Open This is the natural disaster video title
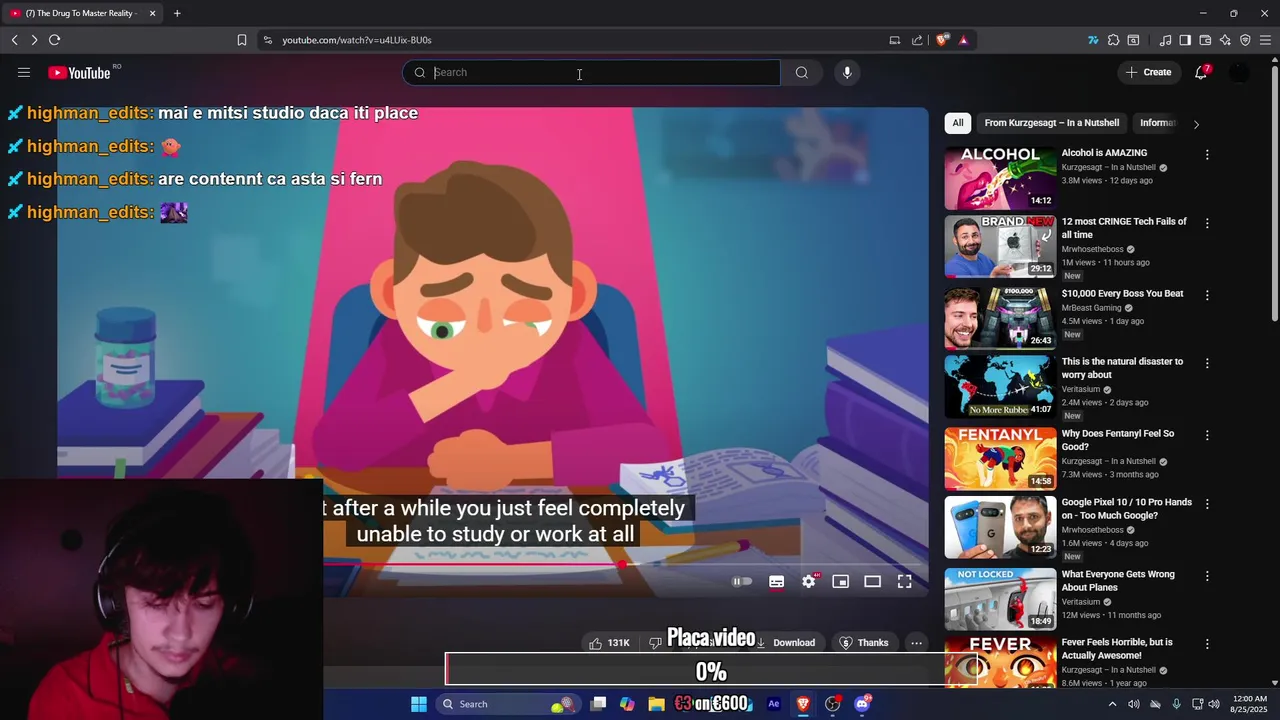 tap(1122, 368)
